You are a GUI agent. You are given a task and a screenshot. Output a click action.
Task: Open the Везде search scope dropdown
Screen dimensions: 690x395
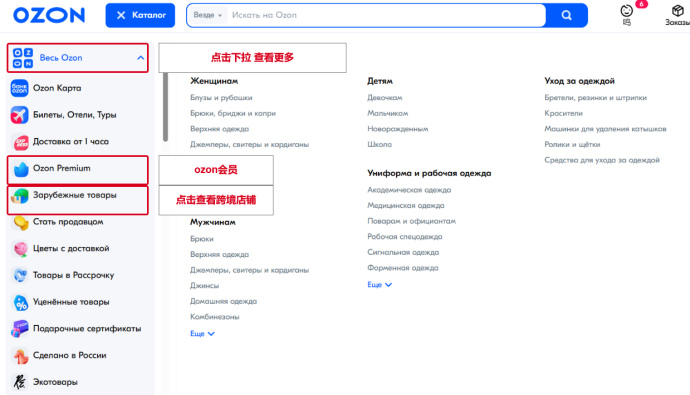tap(208, 15)
